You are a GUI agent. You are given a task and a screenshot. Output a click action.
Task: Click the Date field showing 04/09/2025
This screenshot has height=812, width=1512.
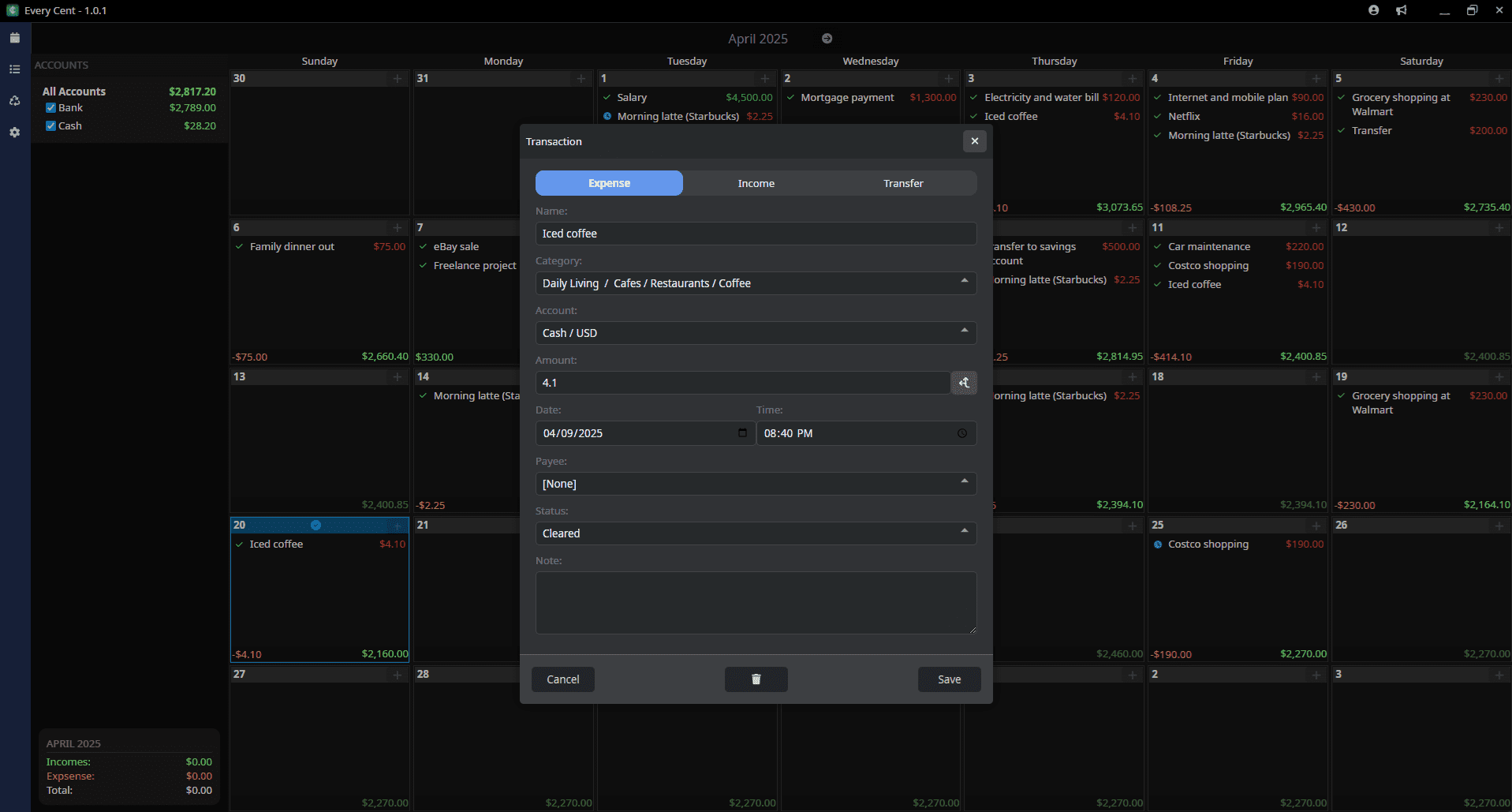[x=645, y=433]
